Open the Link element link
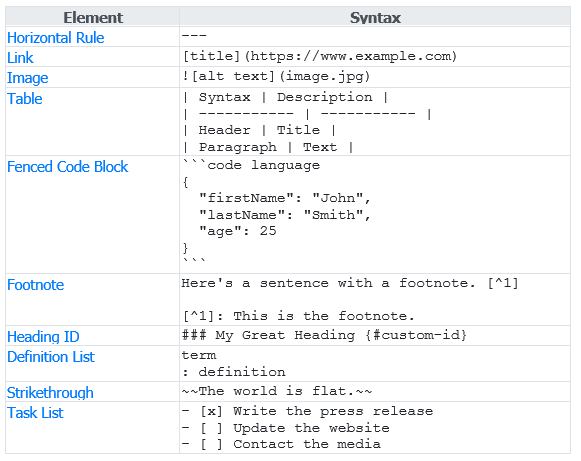This screenshot has width=581, height=461. [20, 58]
